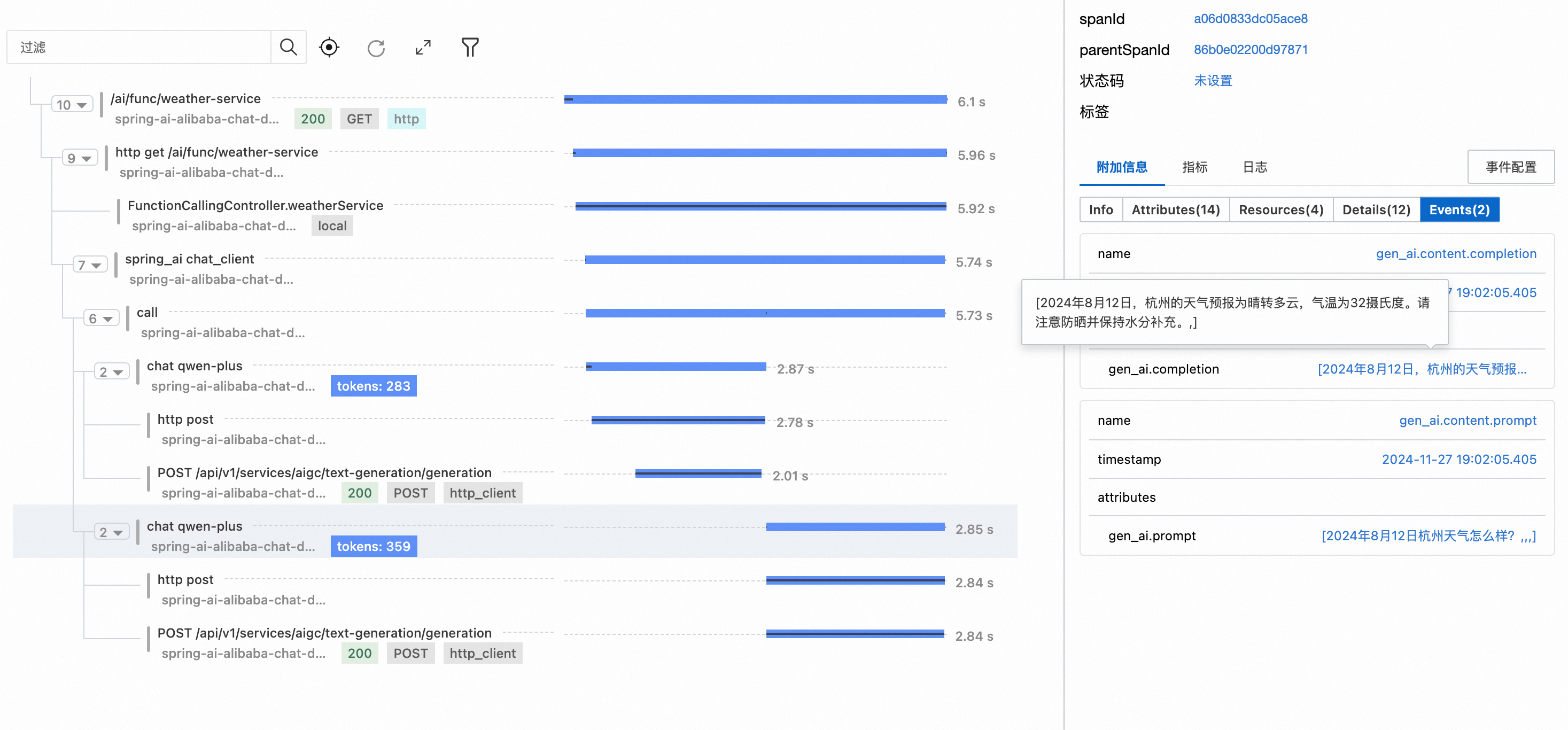This screenshot has width=1568, height=730.
Task: Click the 事件配置 button
Action: tap(1511, 166)
